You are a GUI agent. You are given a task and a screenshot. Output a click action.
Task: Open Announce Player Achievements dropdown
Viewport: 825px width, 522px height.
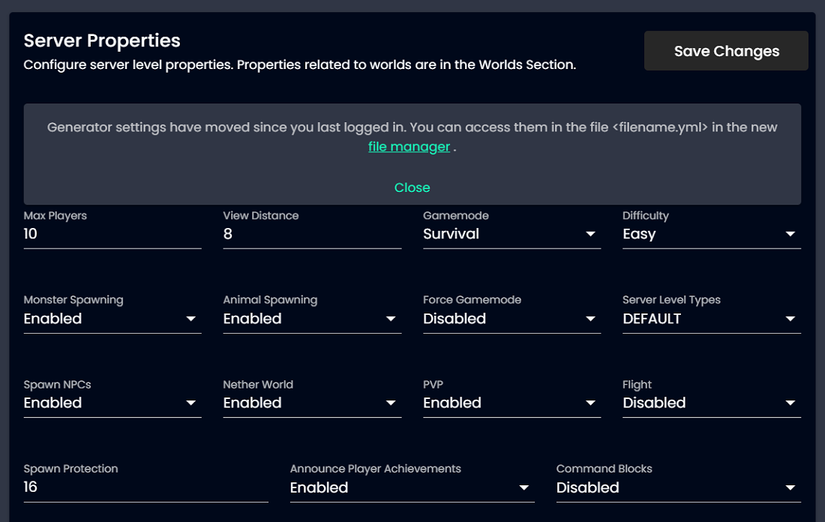tap(412, 488)
